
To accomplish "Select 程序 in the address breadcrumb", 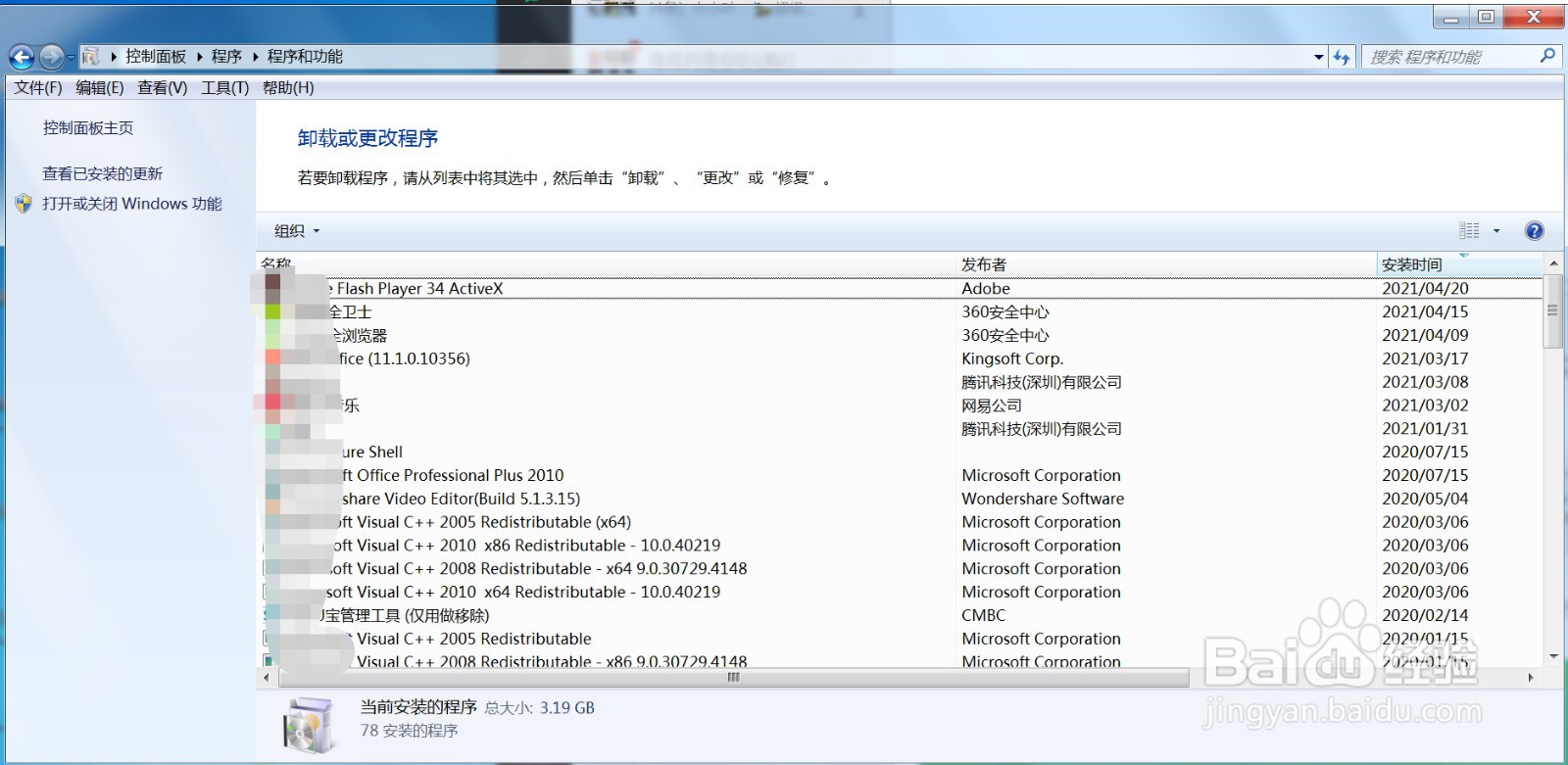I will point(226,57).
